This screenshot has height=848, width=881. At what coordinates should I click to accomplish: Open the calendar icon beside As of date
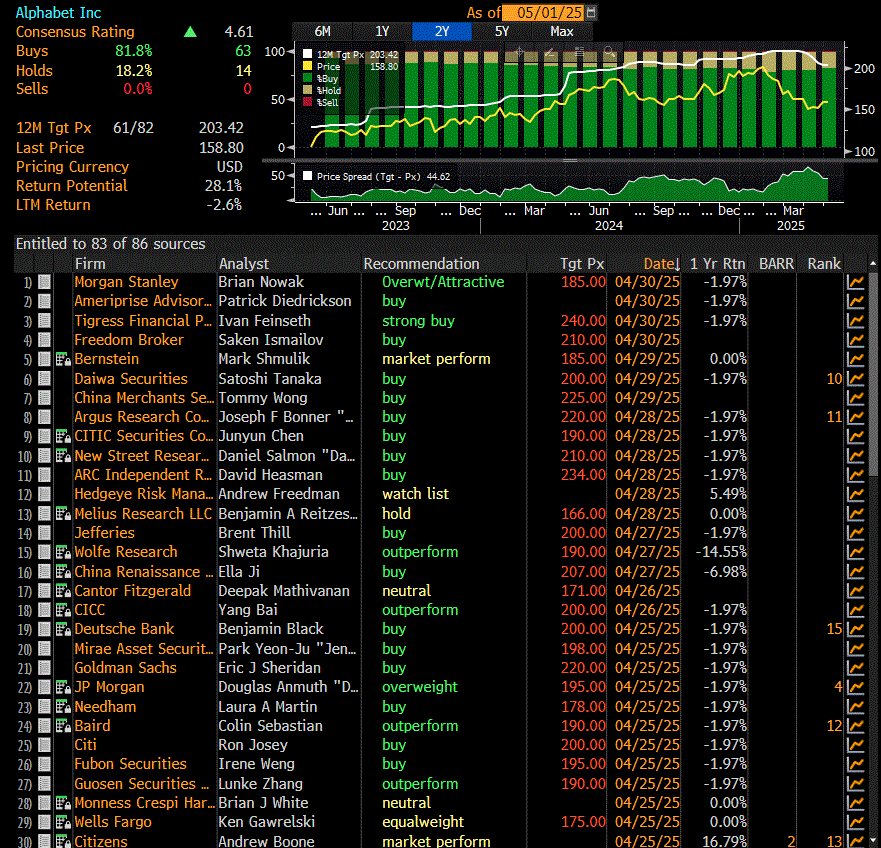[591, 13]
